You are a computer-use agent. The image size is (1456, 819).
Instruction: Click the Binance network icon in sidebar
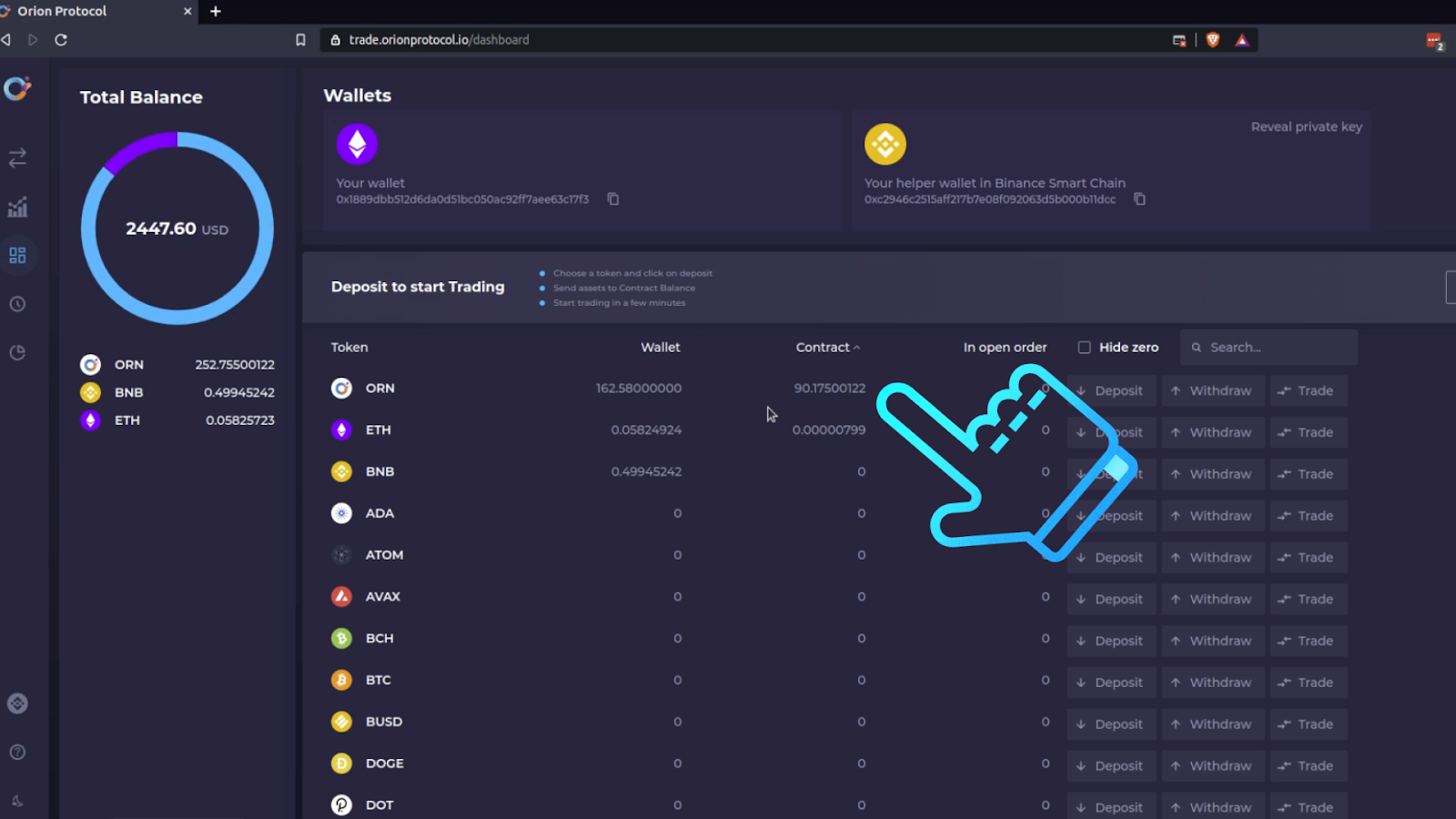click(x=17, y=703)
